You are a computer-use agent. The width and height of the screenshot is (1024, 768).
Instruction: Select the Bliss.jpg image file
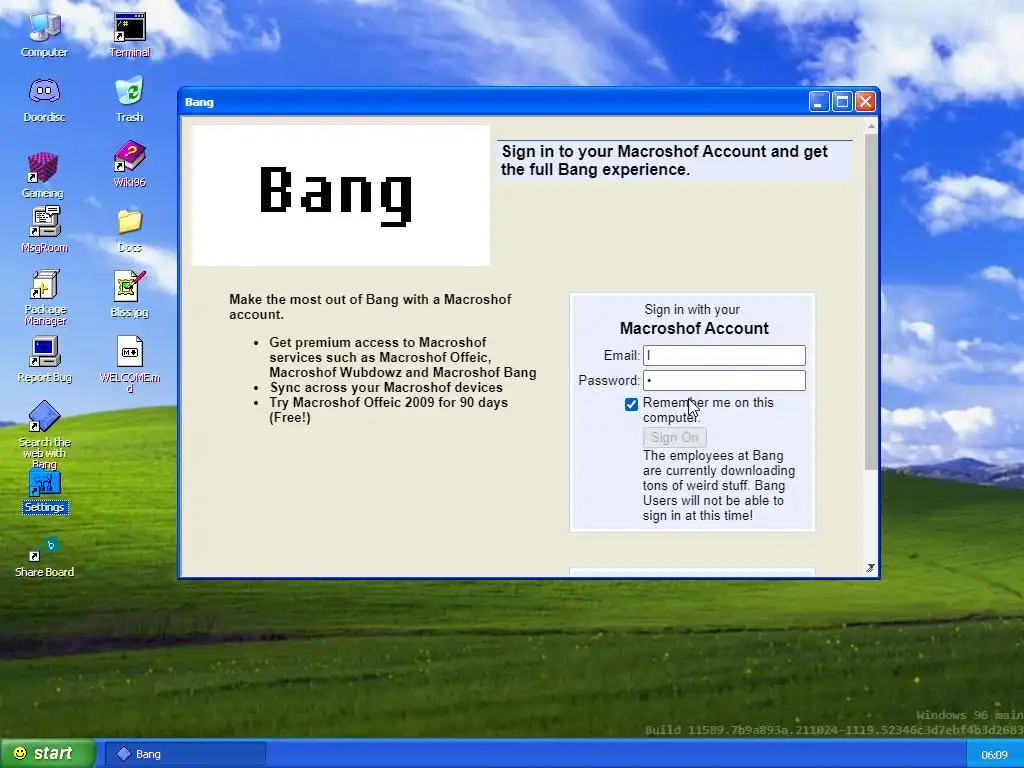point(129,294)
